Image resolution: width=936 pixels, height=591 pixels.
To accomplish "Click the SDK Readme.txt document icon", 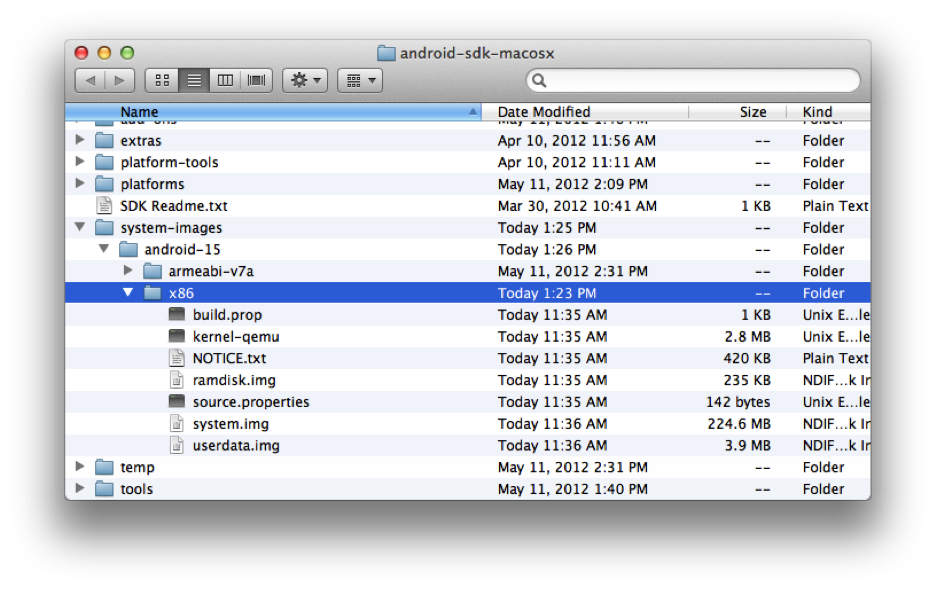I will [x=104, y=206].
